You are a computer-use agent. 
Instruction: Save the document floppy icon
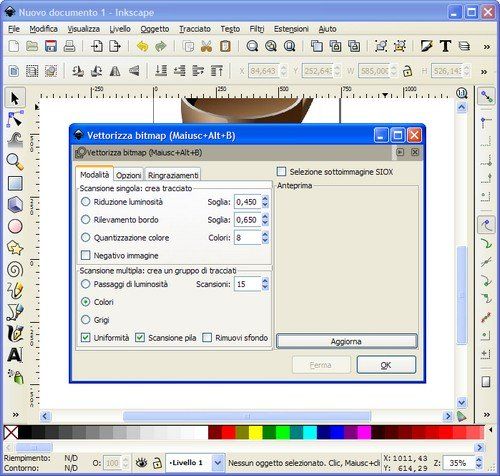click(x=51, y=46)
